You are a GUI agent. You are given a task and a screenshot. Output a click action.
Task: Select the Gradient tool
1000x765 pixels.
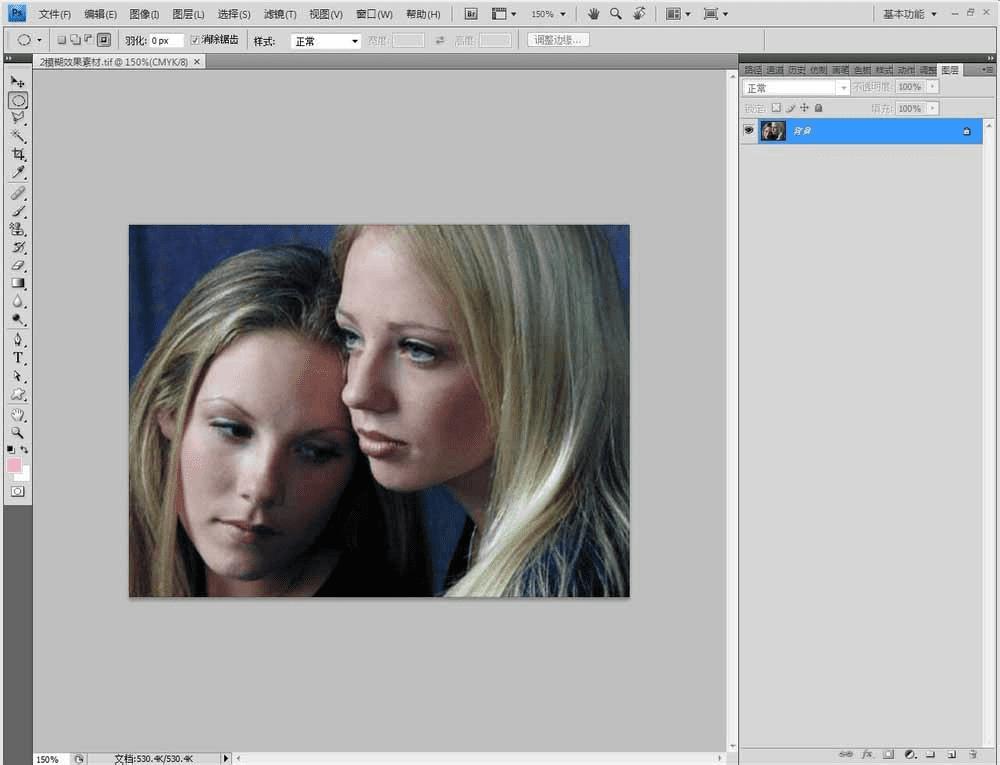pyautogui.click(x=18, y=284)
